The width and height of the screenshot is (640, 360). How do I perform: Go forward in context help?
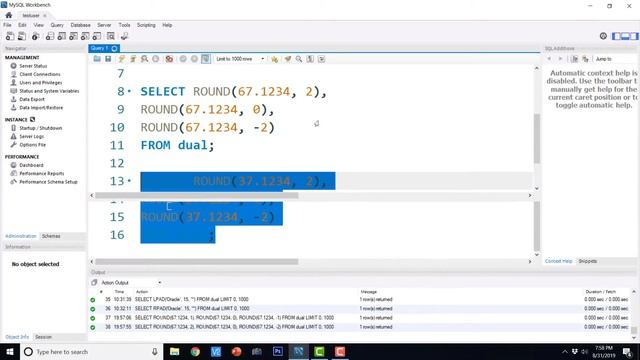(560, 59)
